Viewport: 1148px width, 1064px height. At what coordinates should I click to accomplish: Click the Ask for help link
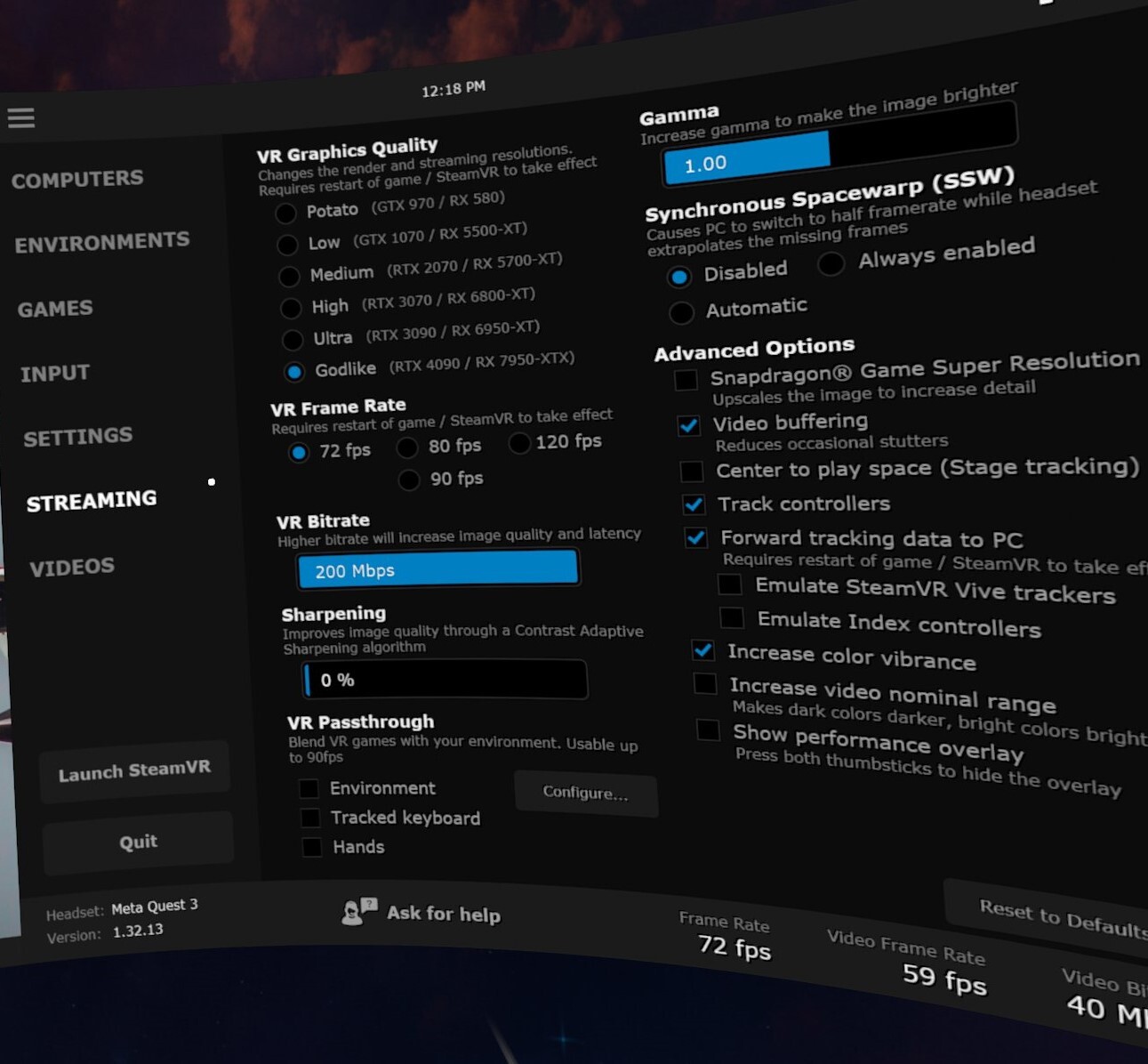(444, 913)
